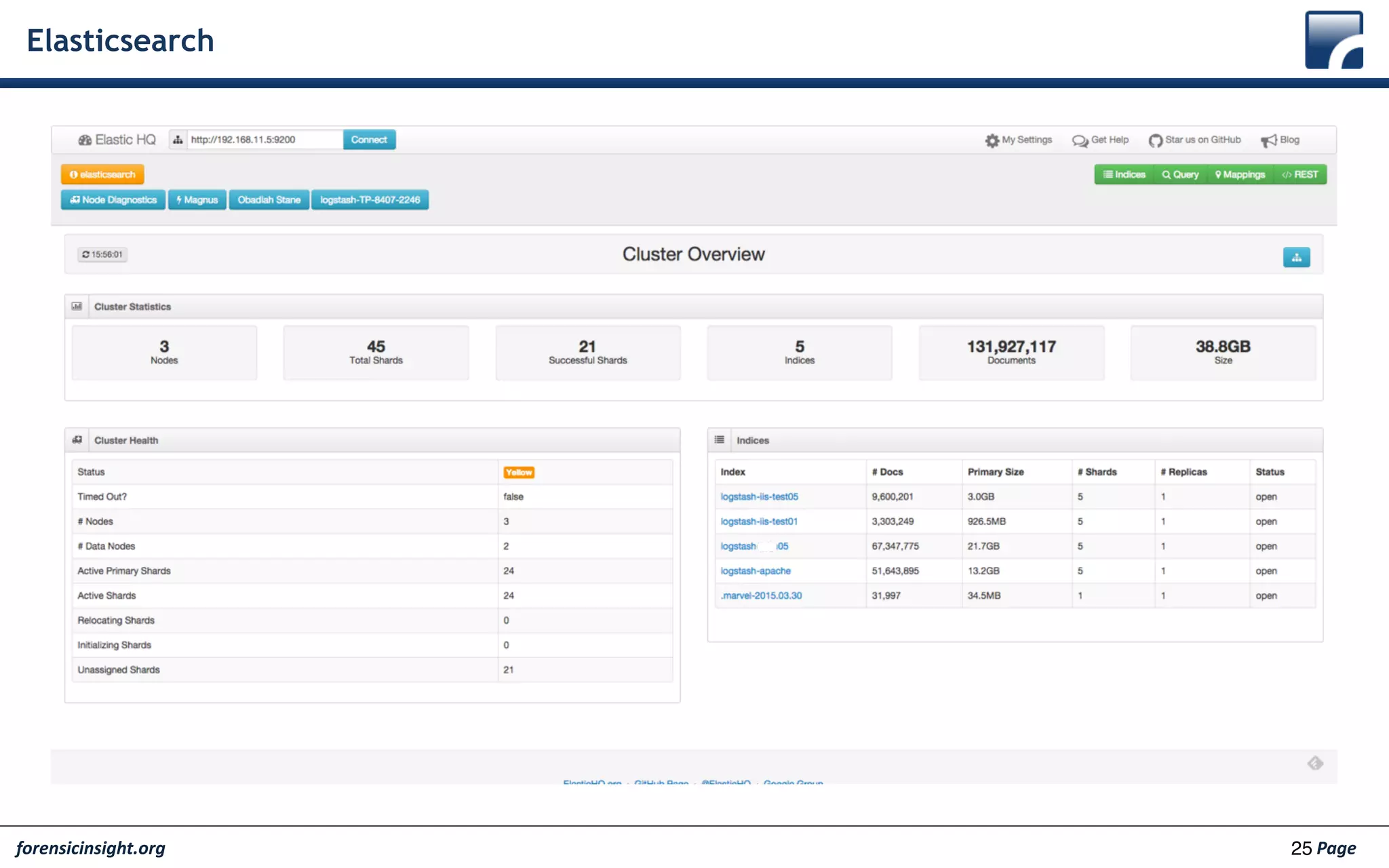Viewport: 1389px width, 868px height.
Task: Open the index with 67,347,775 docs
Action: pos(754,546)
